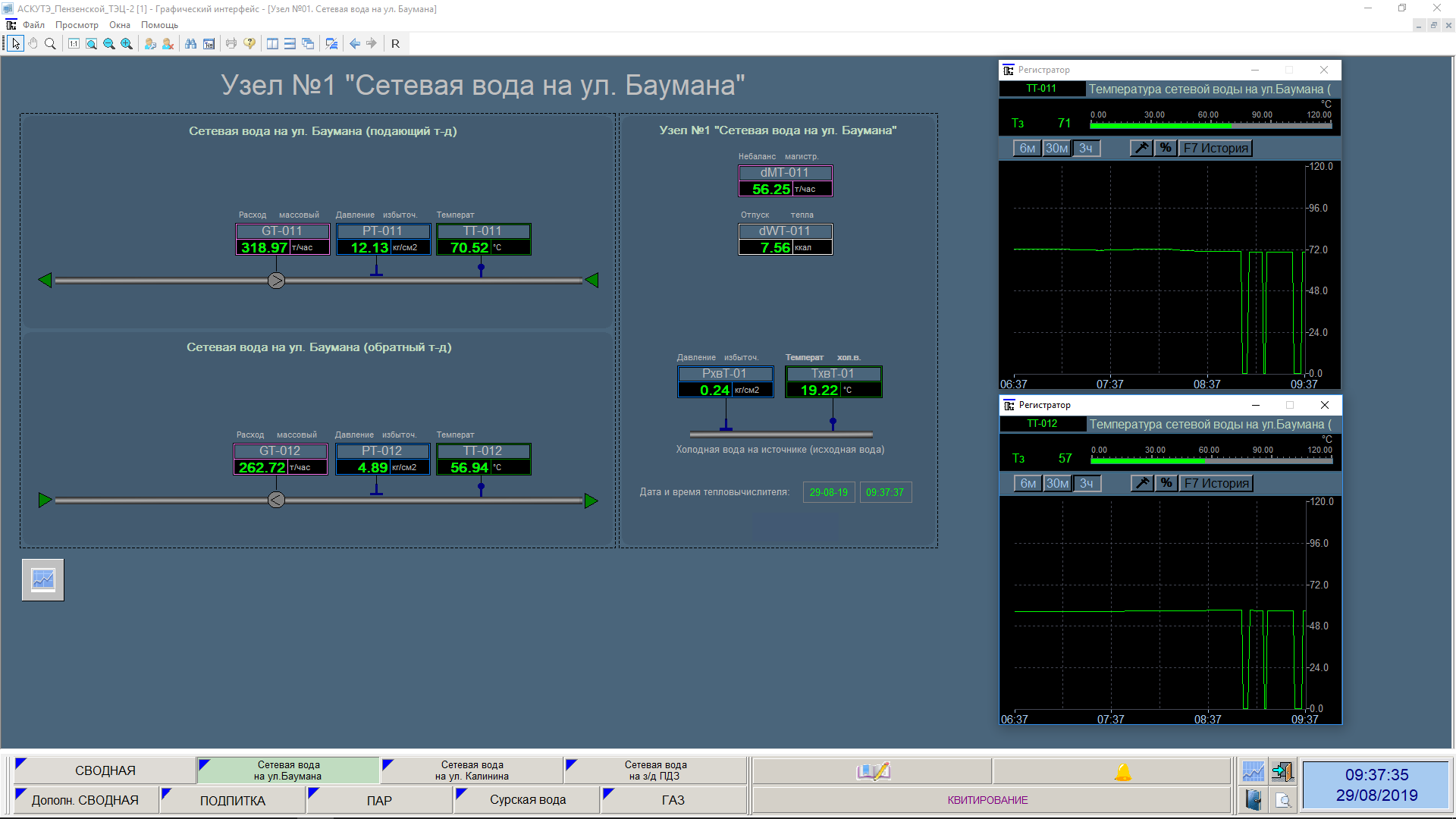Open the journal book-and-pencil icon
This screenshot has width=1456, height=819.
pos(872,772)
